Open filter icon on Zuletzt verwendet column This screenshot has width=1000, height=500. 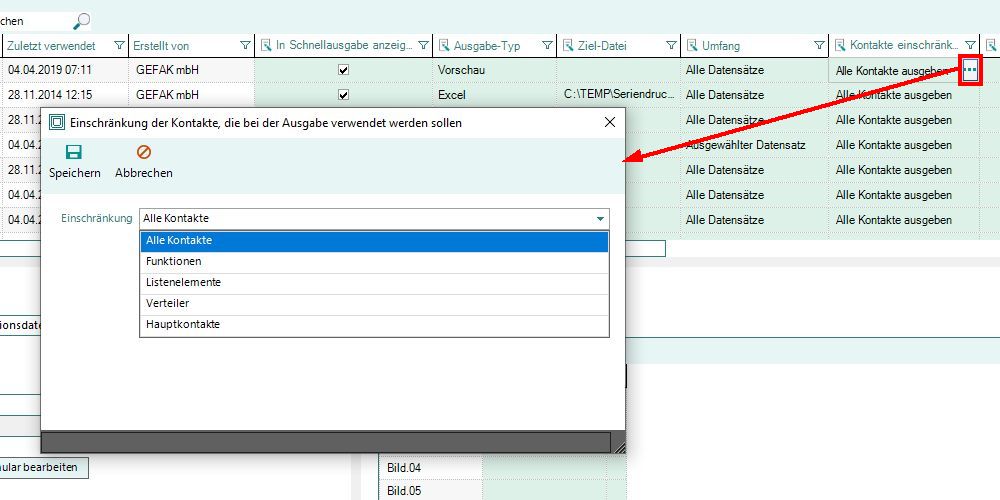[120, 46]
